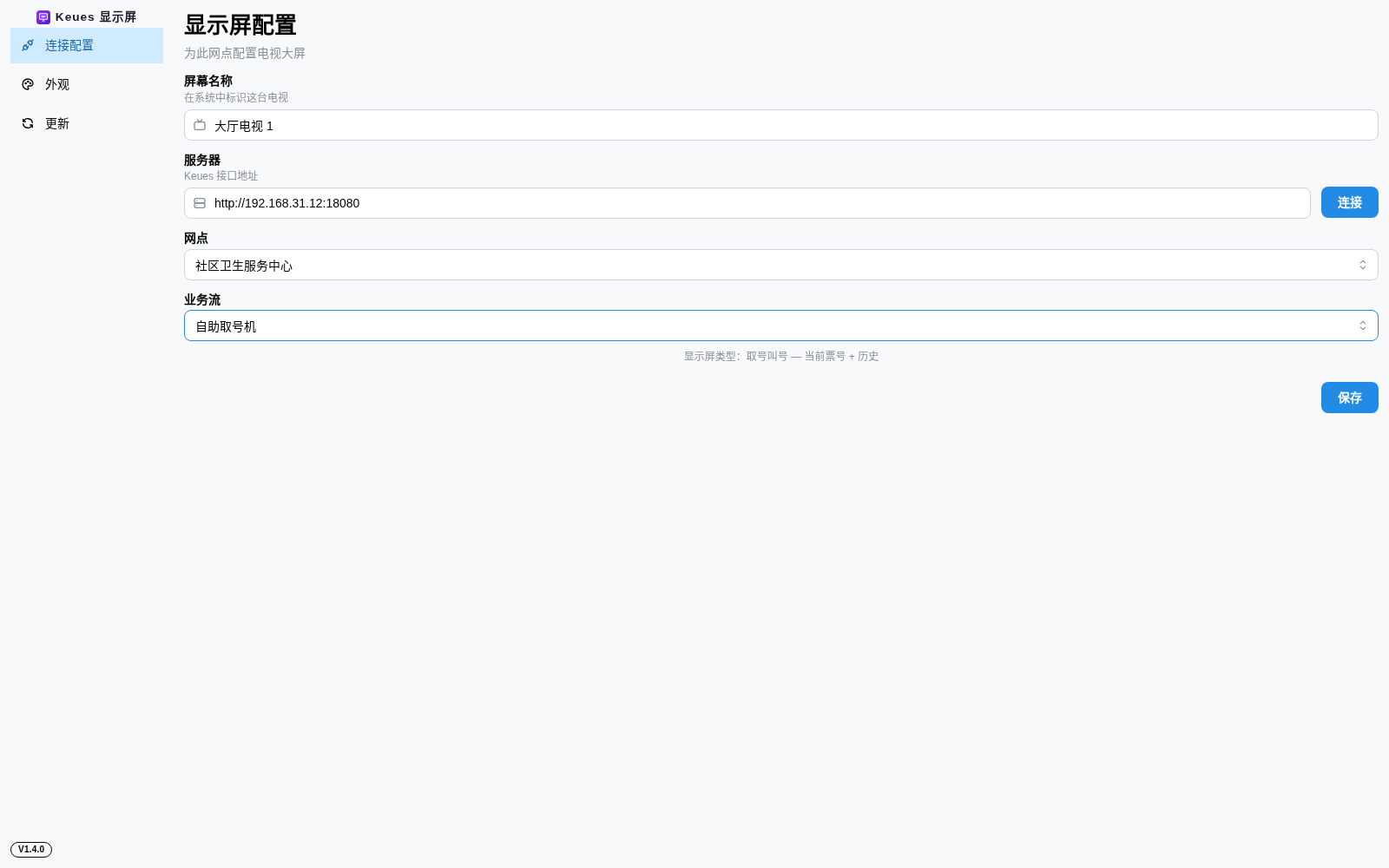Open the 连接配置 sidebar section
1389x868 pixels.
coord(87,45)
